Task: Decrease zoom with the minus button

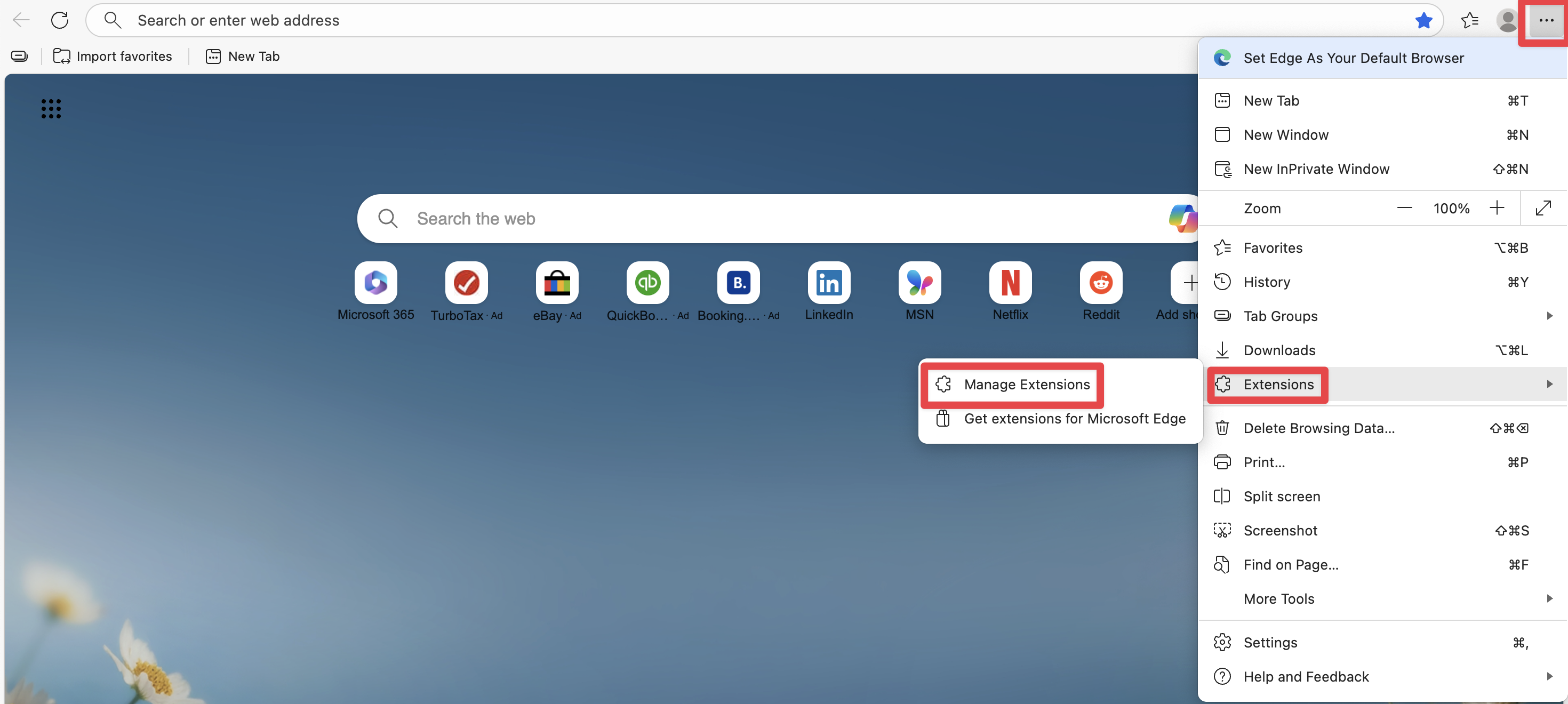Action: click(1404, 208)
